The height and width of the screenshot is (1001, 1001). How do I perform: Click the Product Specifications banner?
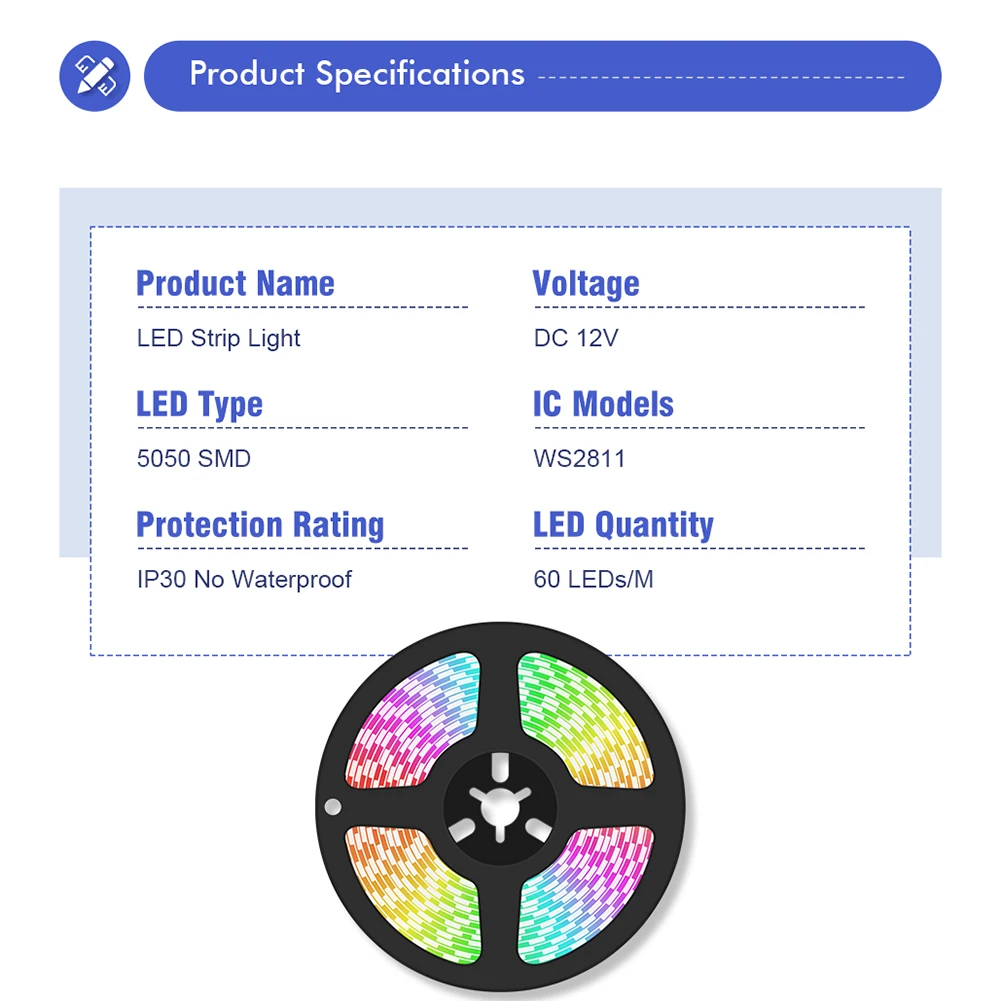pos(542,76)
